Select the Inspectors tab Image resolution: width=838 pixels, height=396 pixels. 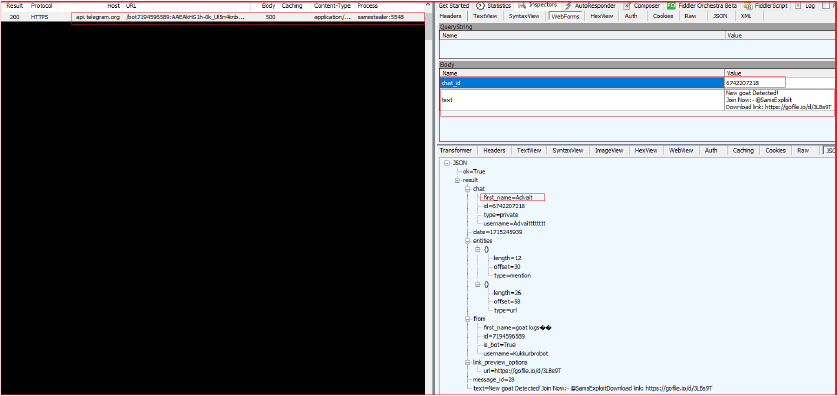[538, 5]
